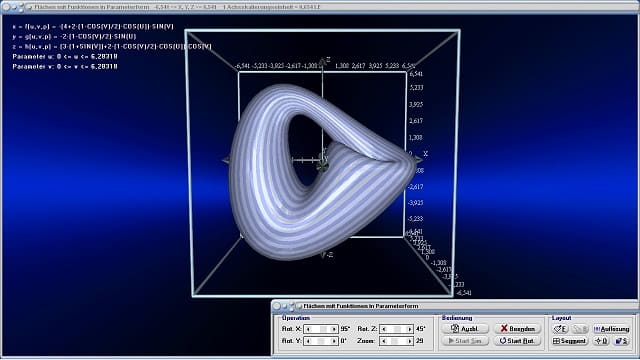
Task: Click the X axis label
Action: point(426,154)
